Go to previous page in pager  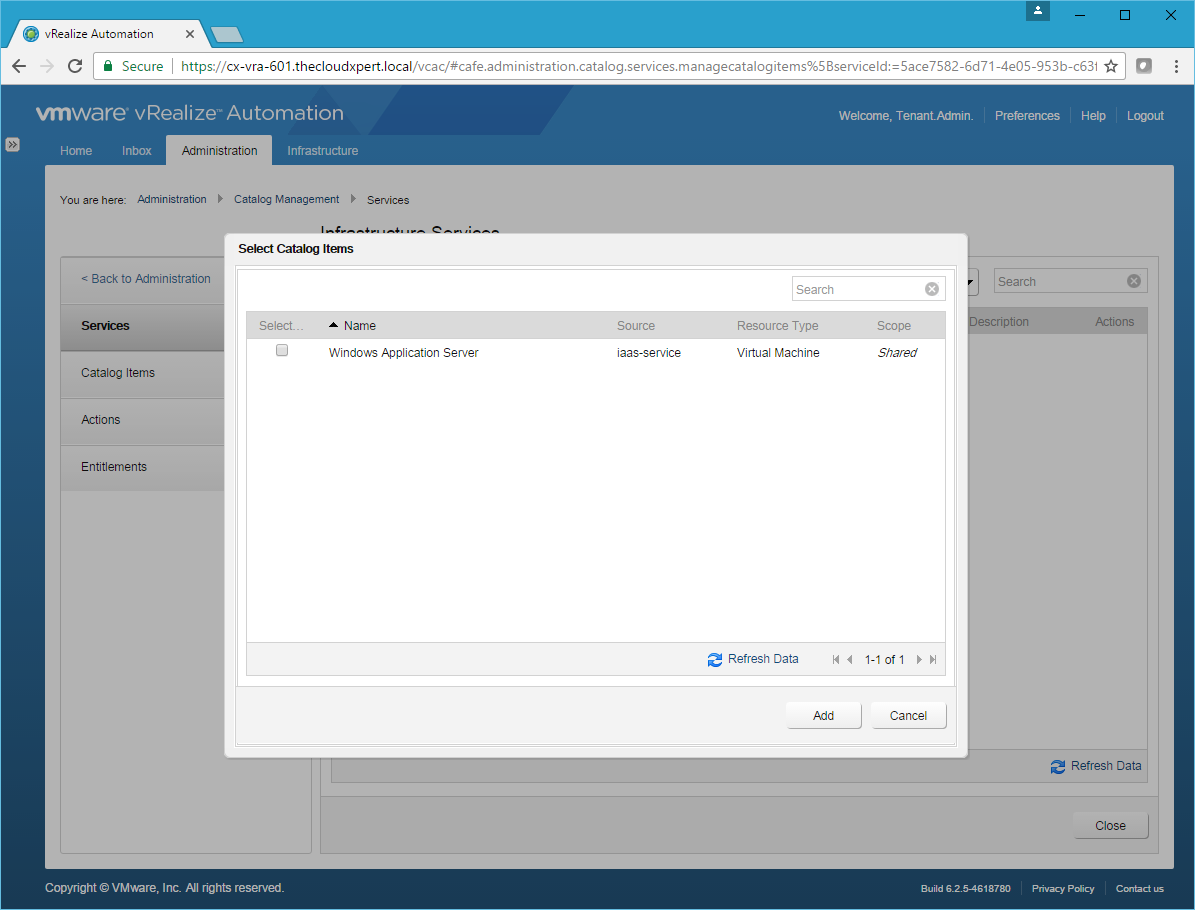(x=850, y=660)
